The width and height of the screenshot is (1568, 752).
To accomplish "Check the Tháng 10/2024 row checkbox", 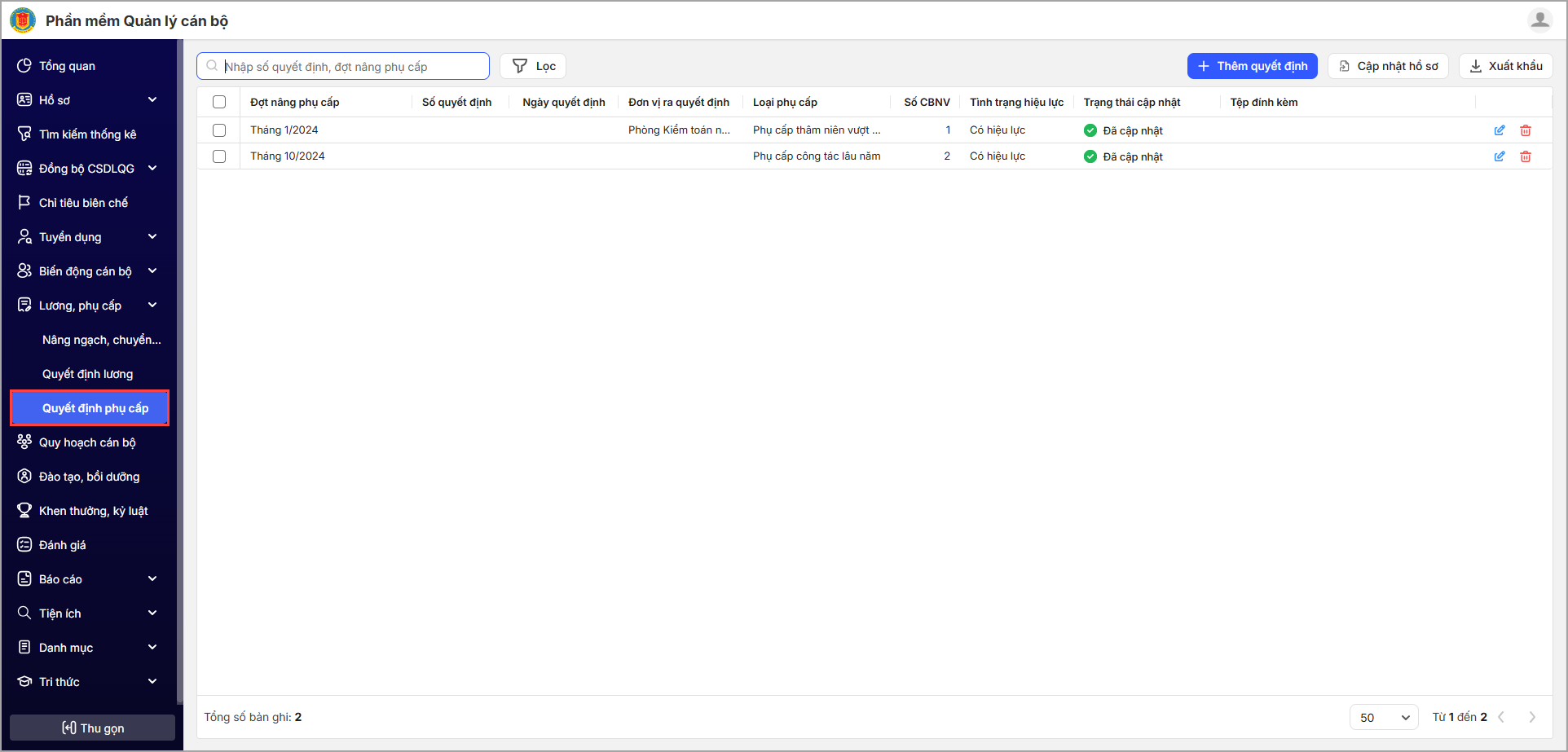I will [219, 156].
